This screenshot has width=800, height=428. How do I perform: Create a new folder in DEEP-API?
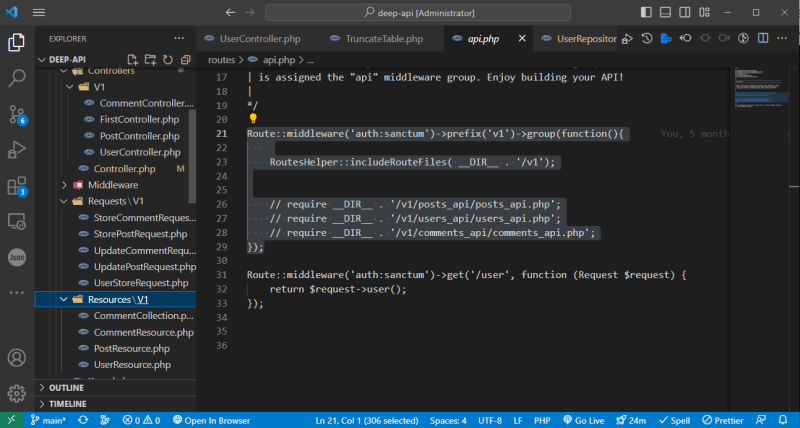point(150,60)
